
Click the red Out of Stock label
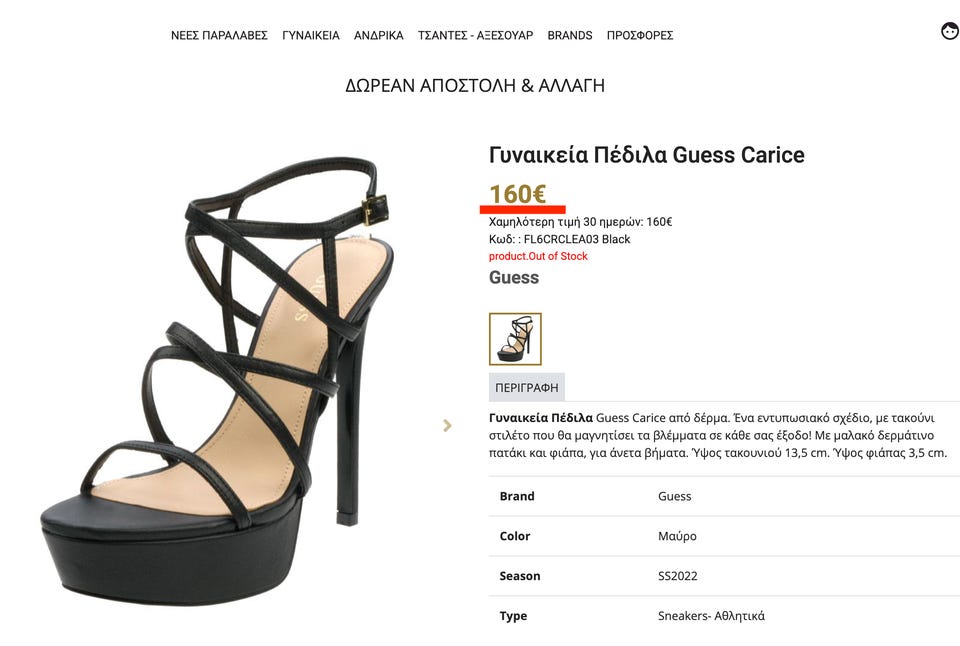538,256
